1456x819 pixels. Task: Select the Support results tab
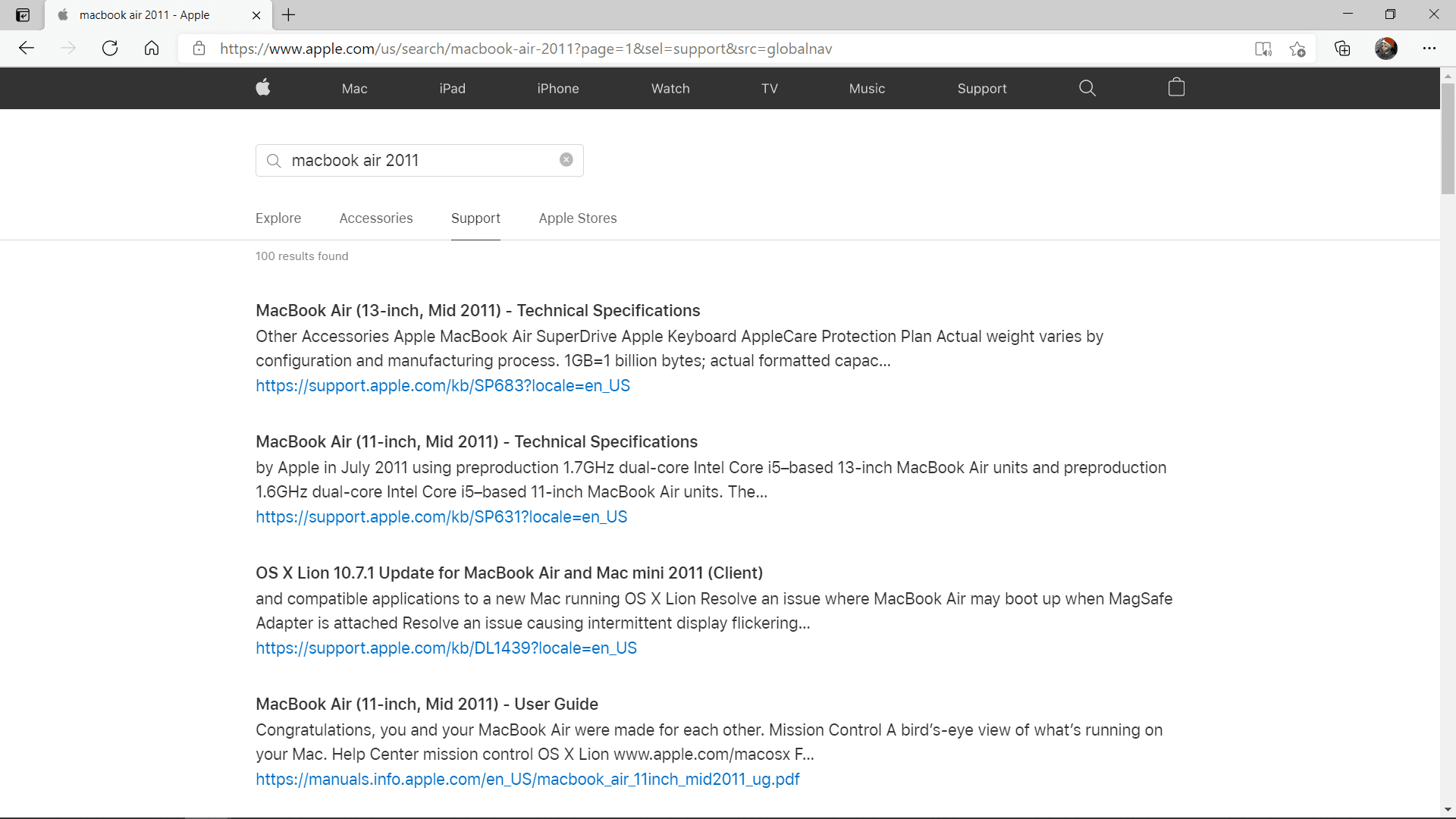pos(475,218)
